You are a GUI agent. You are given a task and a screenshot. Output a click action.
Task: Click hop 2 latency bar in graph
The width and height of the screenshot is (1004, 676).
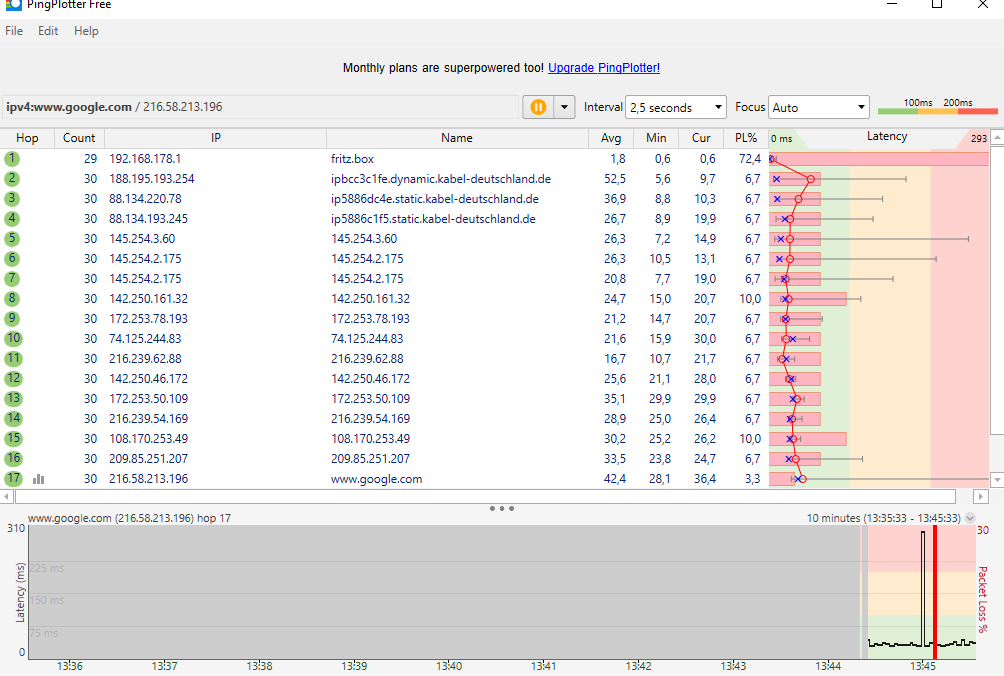pyautogui.click(x=795, y=179)
